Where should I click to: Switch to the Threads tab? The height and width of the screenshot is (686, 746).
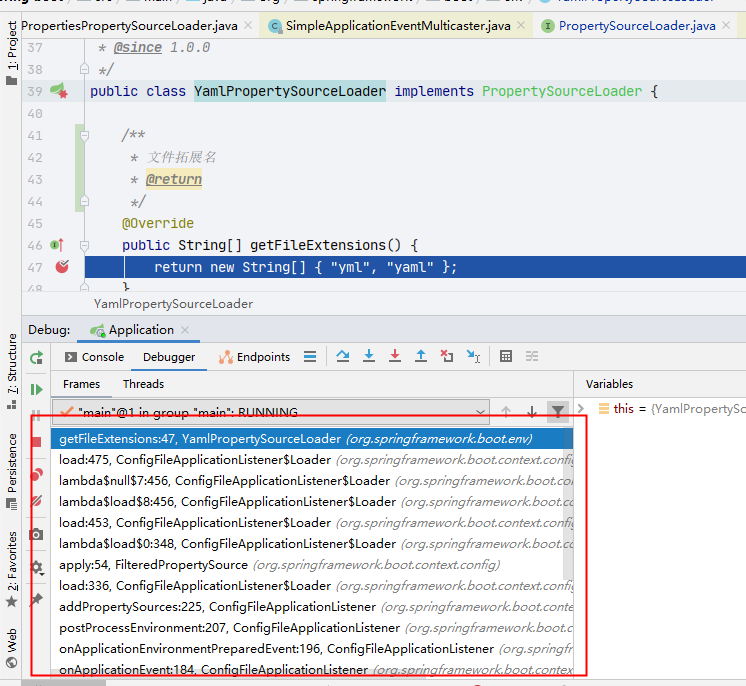(143, 384)
